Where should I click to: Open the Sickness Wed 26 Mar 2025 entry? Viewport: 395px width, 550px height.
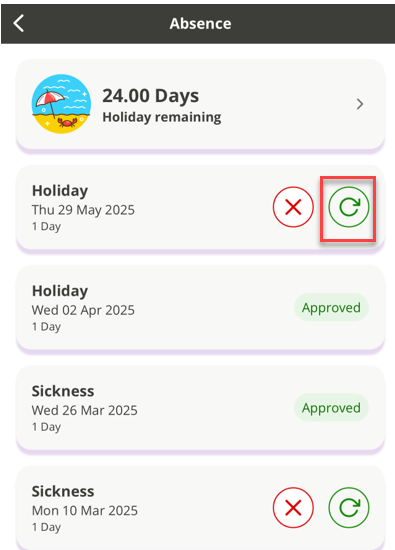pos(200,408)
